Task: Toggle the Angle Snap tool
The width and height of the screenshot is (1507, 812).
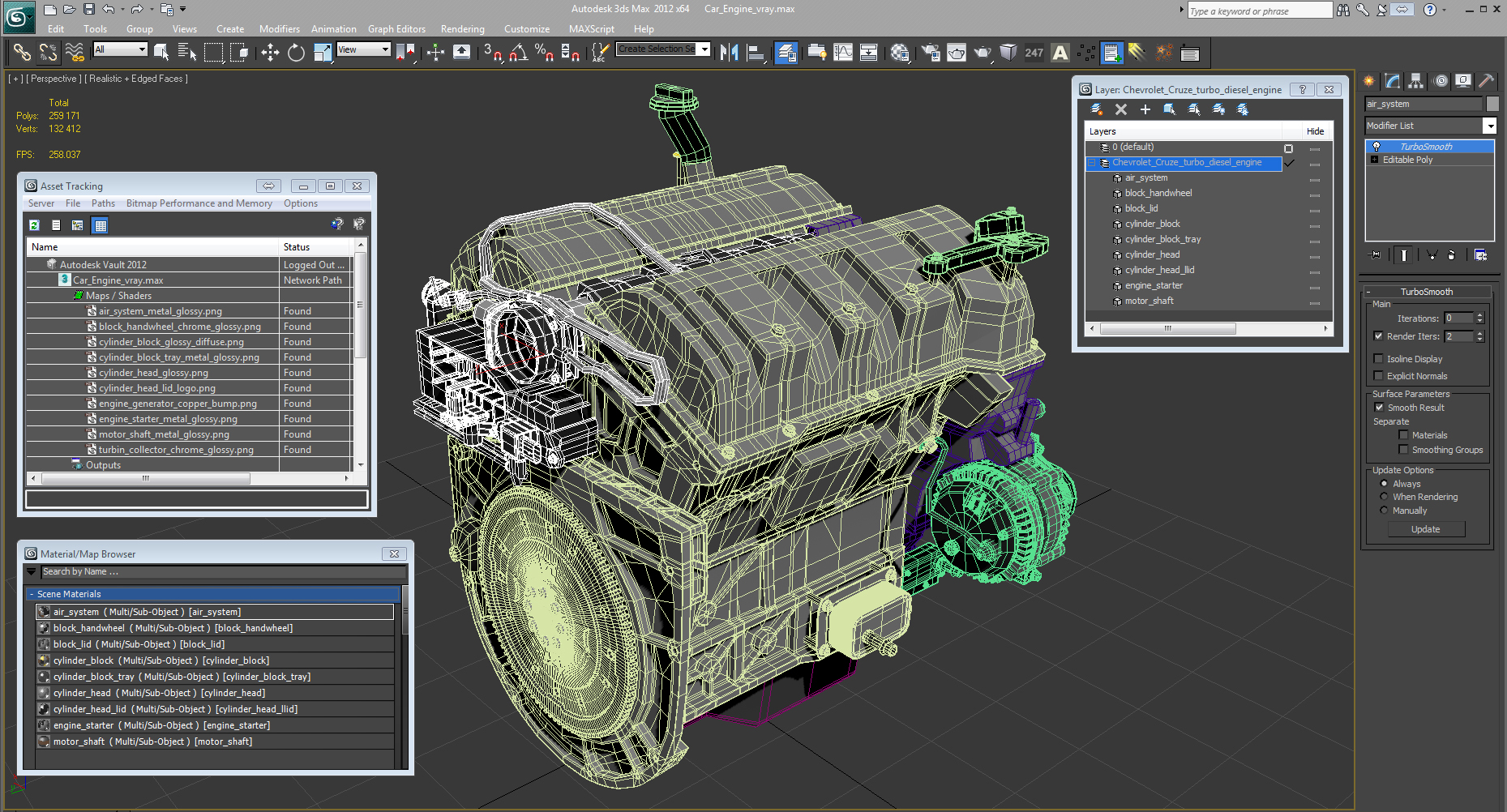Action: click(x=518, y=53)
